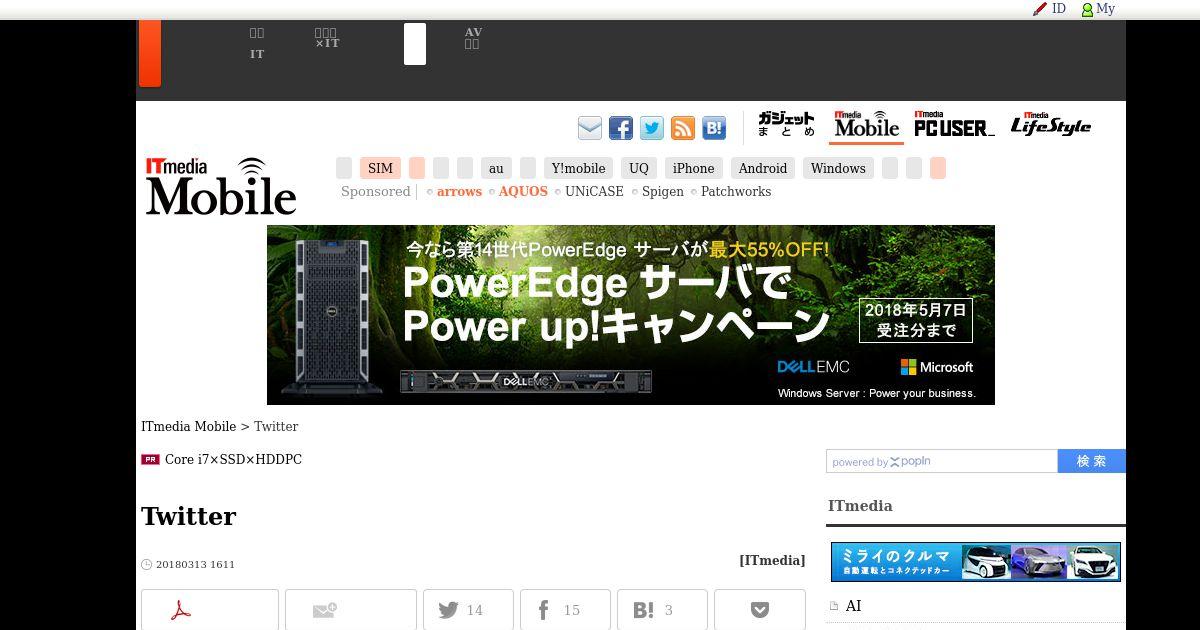1200x630 pixels.
Task: Share article via Twitter button showing 14
Action: [468, 610]
